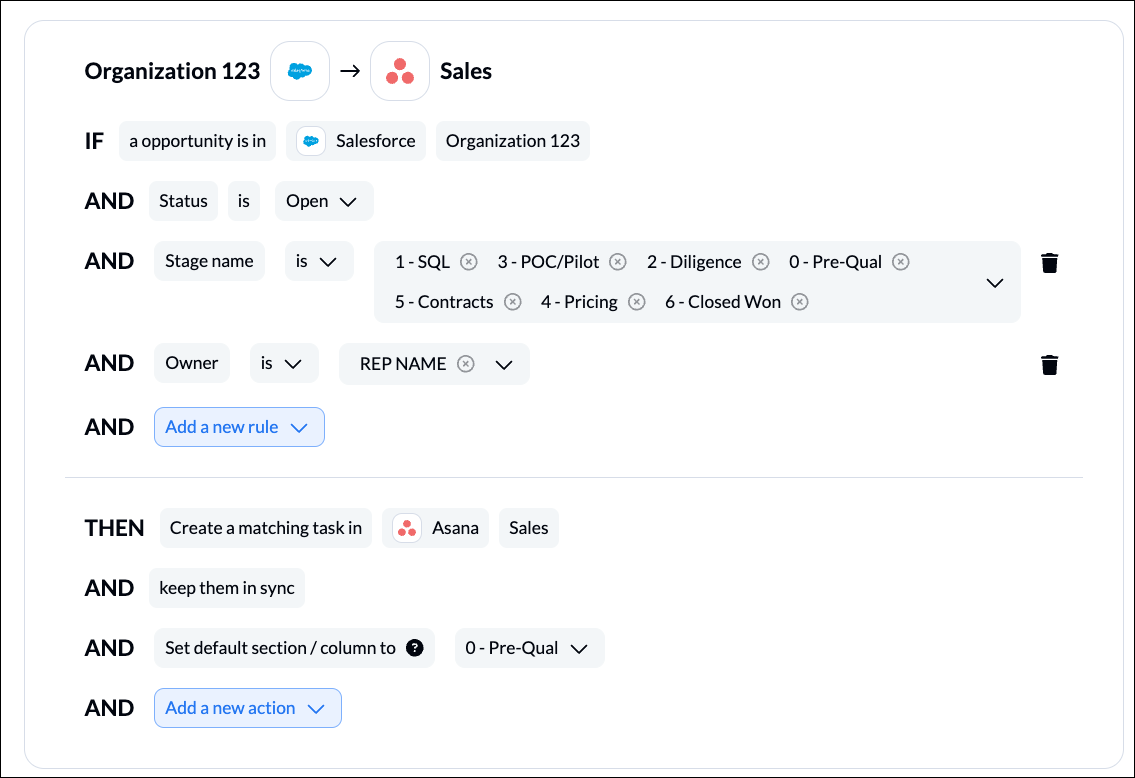The width and height of the screenshot is (1135, 778).
Task: Click the Organization 123 header title
Action: pyautogui.click(x=172, y=71)
